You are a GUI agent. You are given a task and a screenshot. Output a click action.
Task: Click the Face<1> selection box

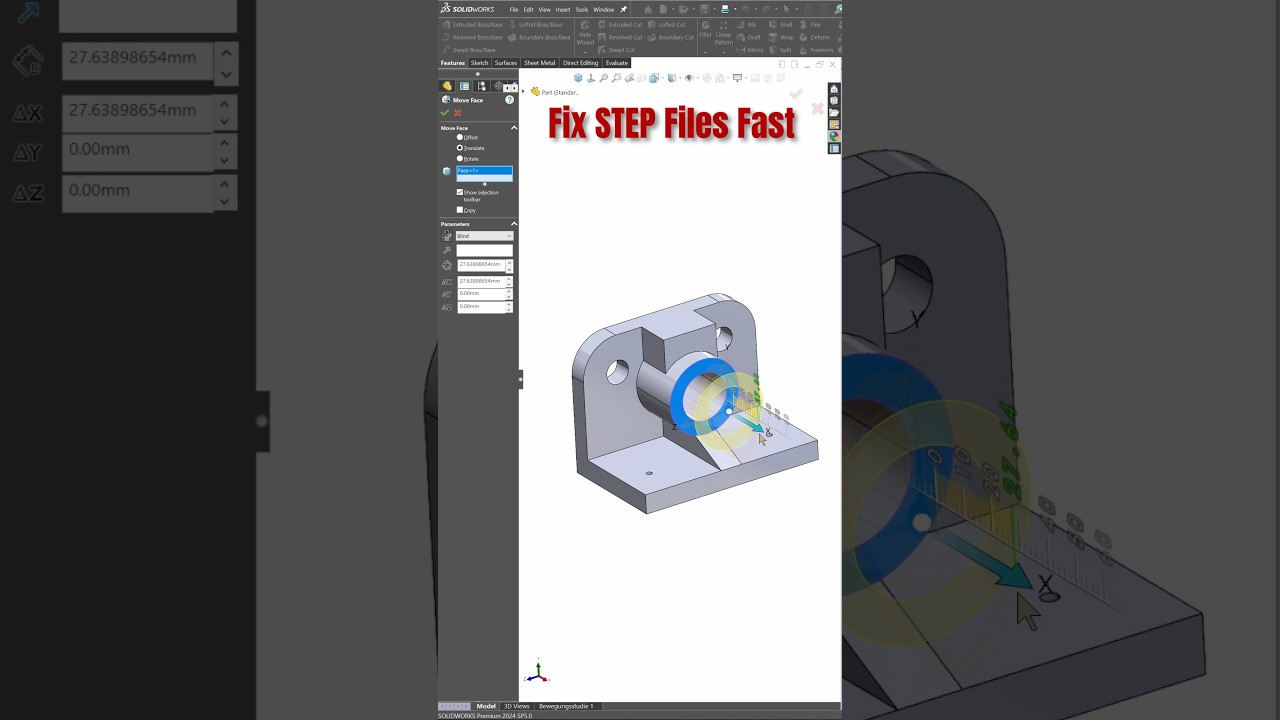(484, 173)
